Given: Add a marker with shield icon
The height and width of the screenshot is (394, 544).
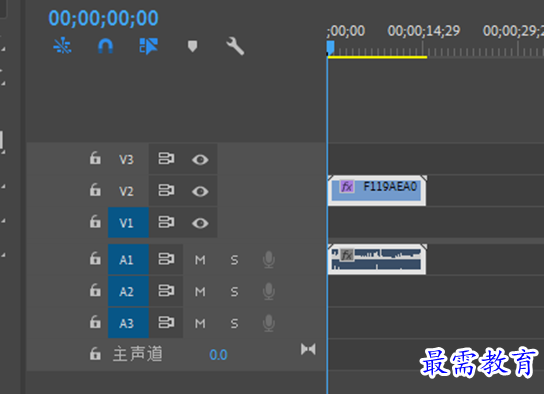Looking at the screenshot, I should [193, 46].
